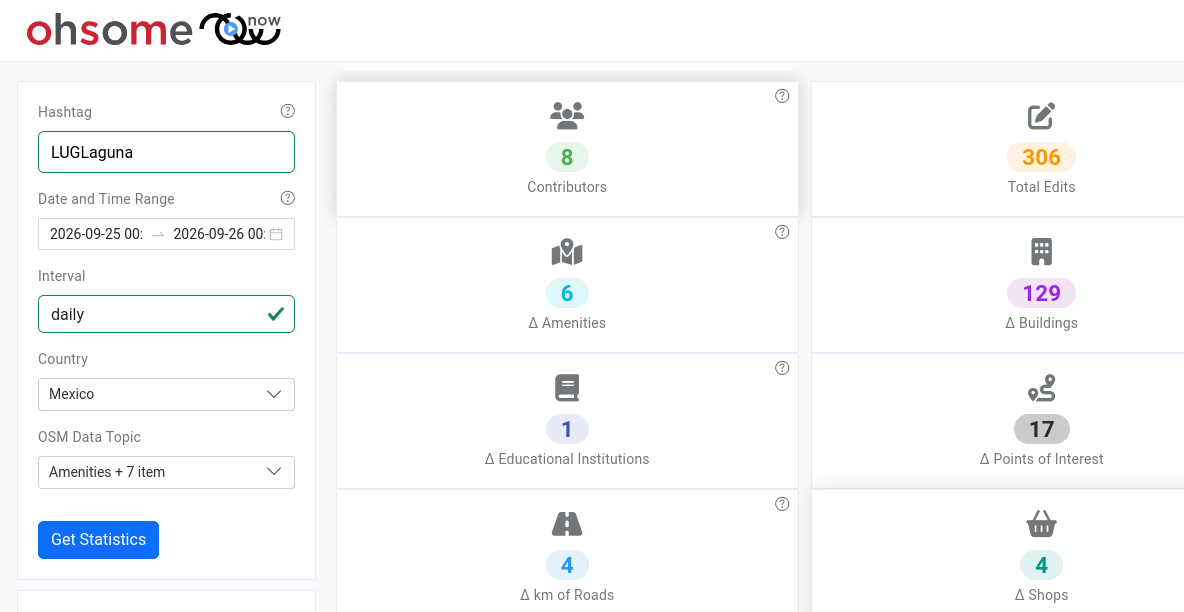Click the ohsome now logo
Image resolution: width=1184 pixels, height=612 pixels.
pyautogui.click(x=154, y=30)
